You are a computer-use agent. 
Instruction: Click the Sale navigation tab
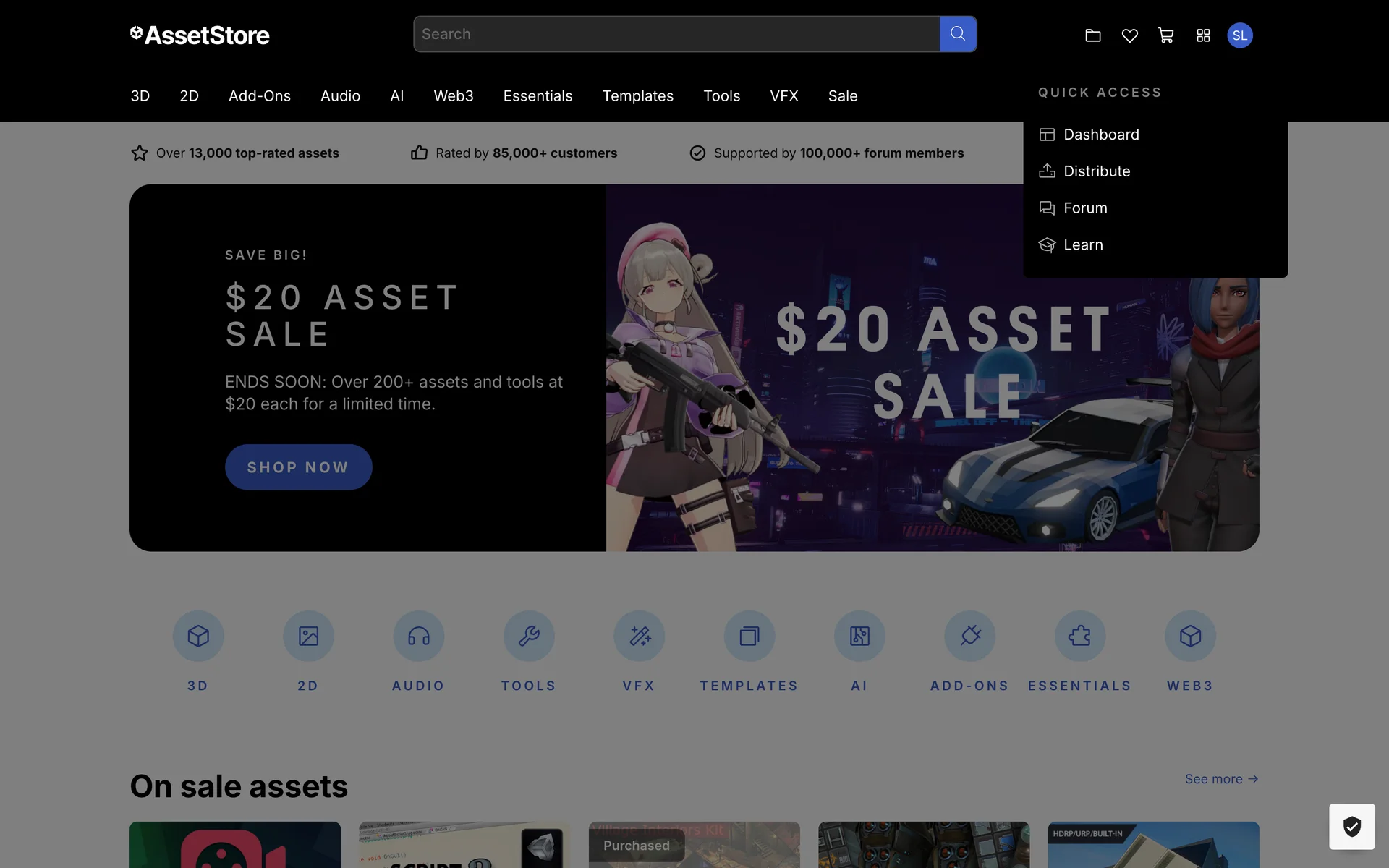coord(842,96)
